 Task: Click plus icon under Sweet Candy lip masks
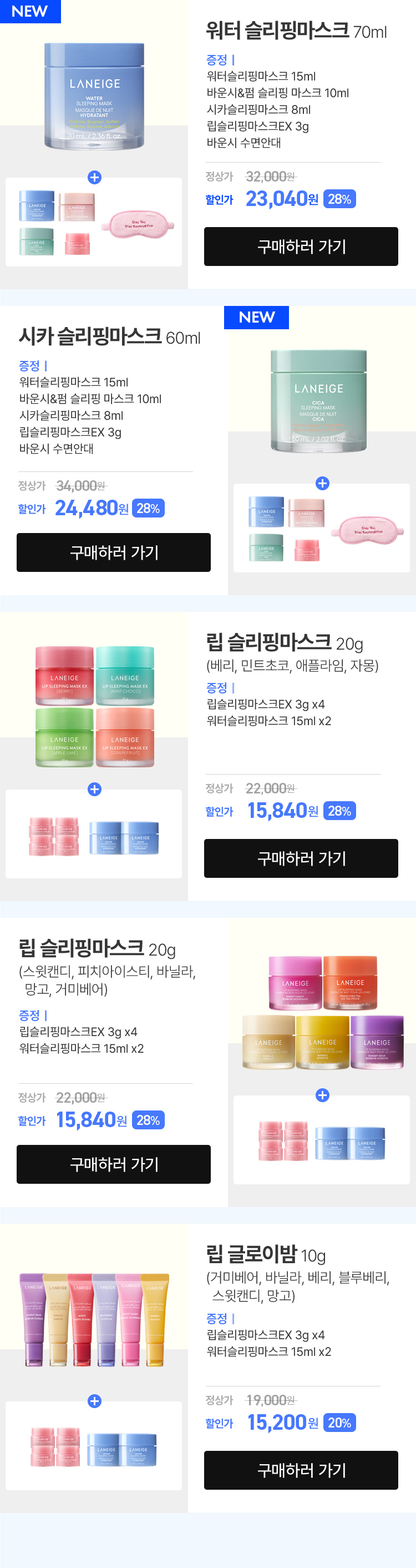click(322, 1095)
